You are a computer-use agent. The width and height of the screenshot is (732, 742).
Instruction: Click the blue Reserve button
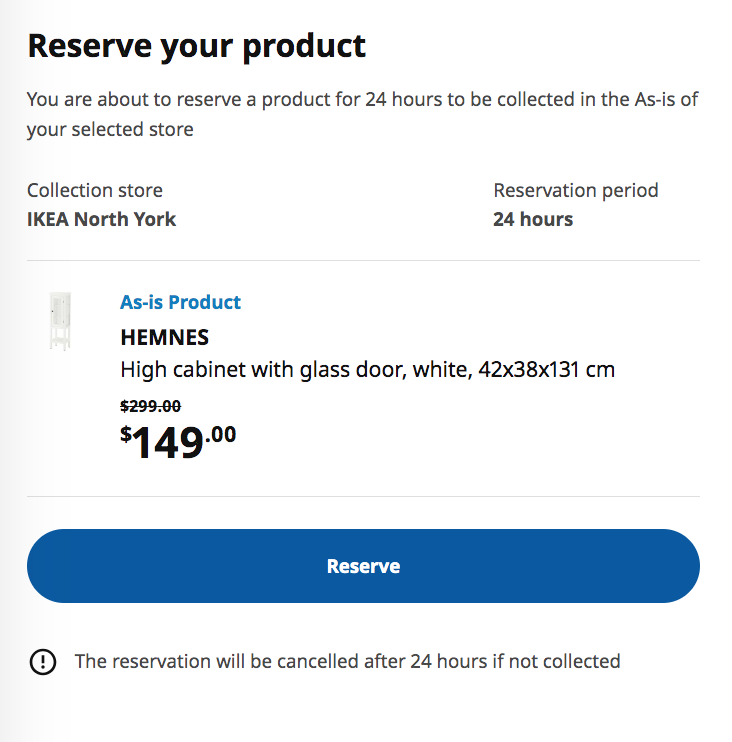tap(363, 565)
